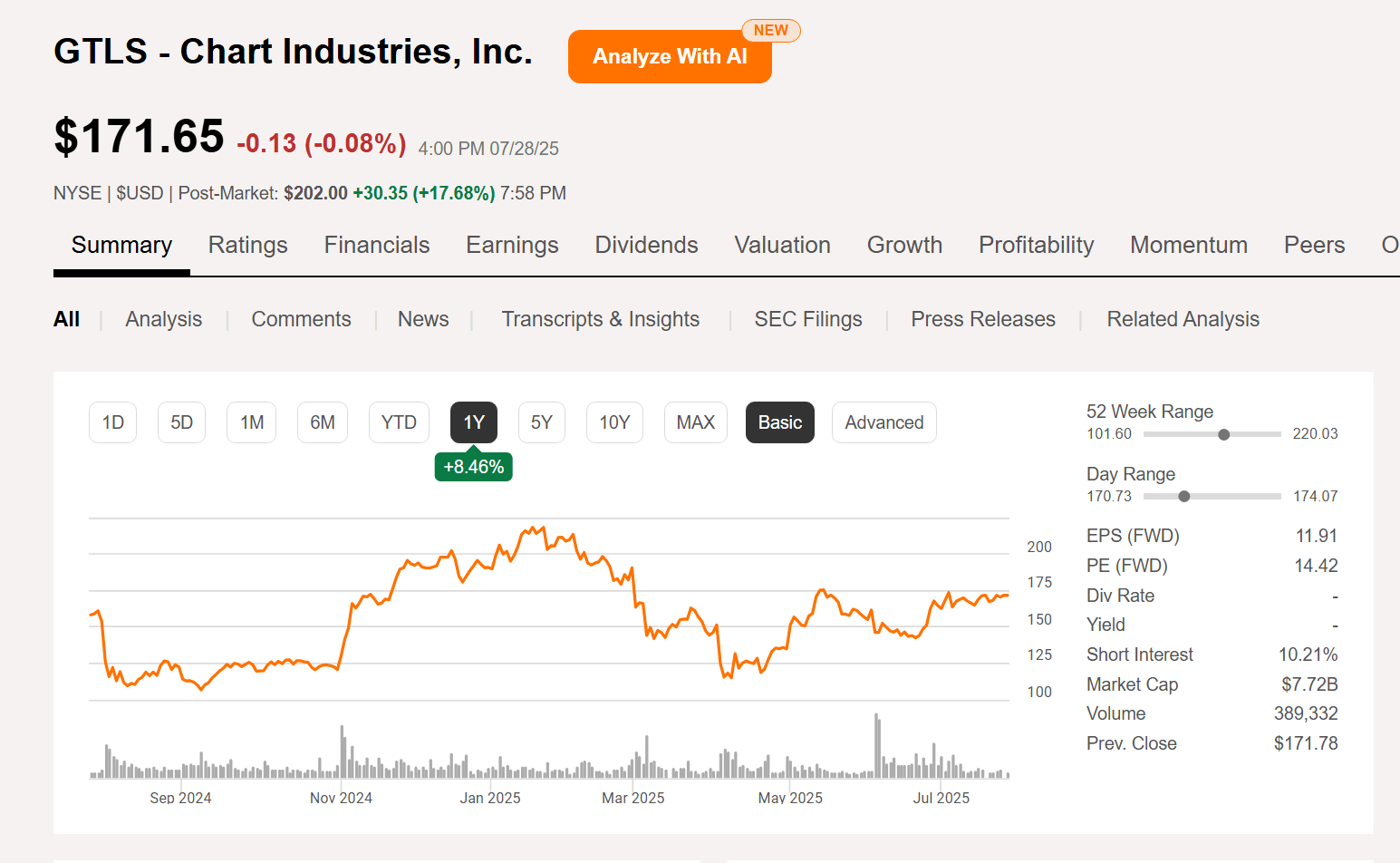
Task: Adjust the 52 Week Range slider
Action: [1224, 434]
